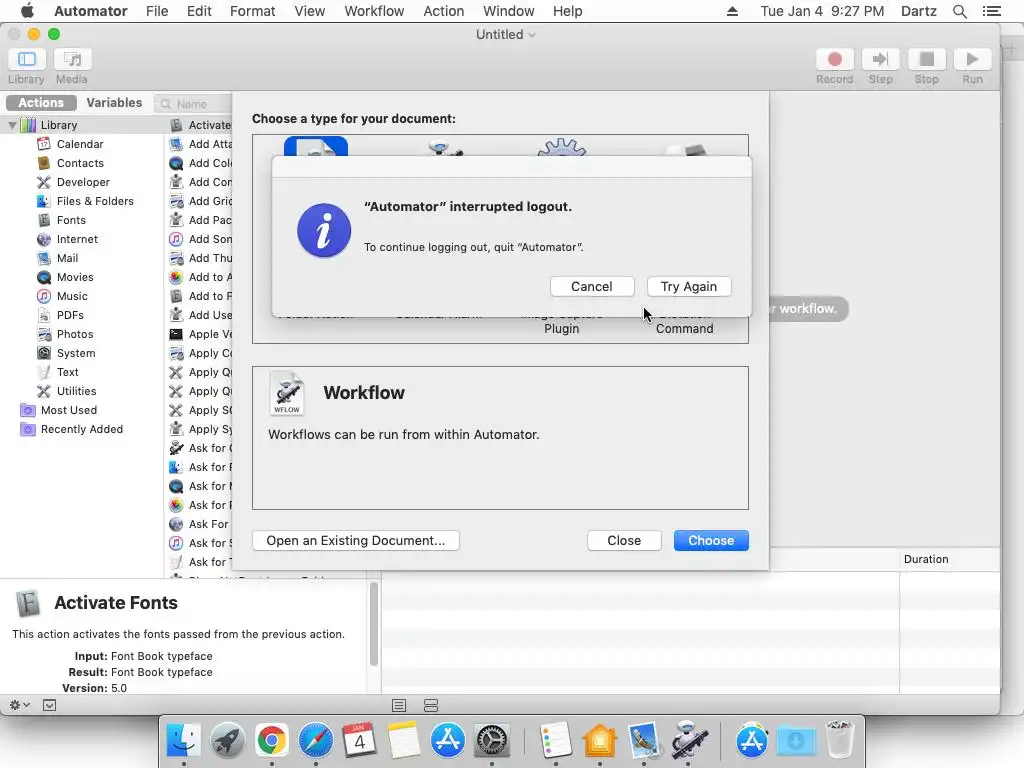The width and height of the screenshot is (1024, 768).
Task: Select Contacts category in Library list
Action: coord(80,163)
